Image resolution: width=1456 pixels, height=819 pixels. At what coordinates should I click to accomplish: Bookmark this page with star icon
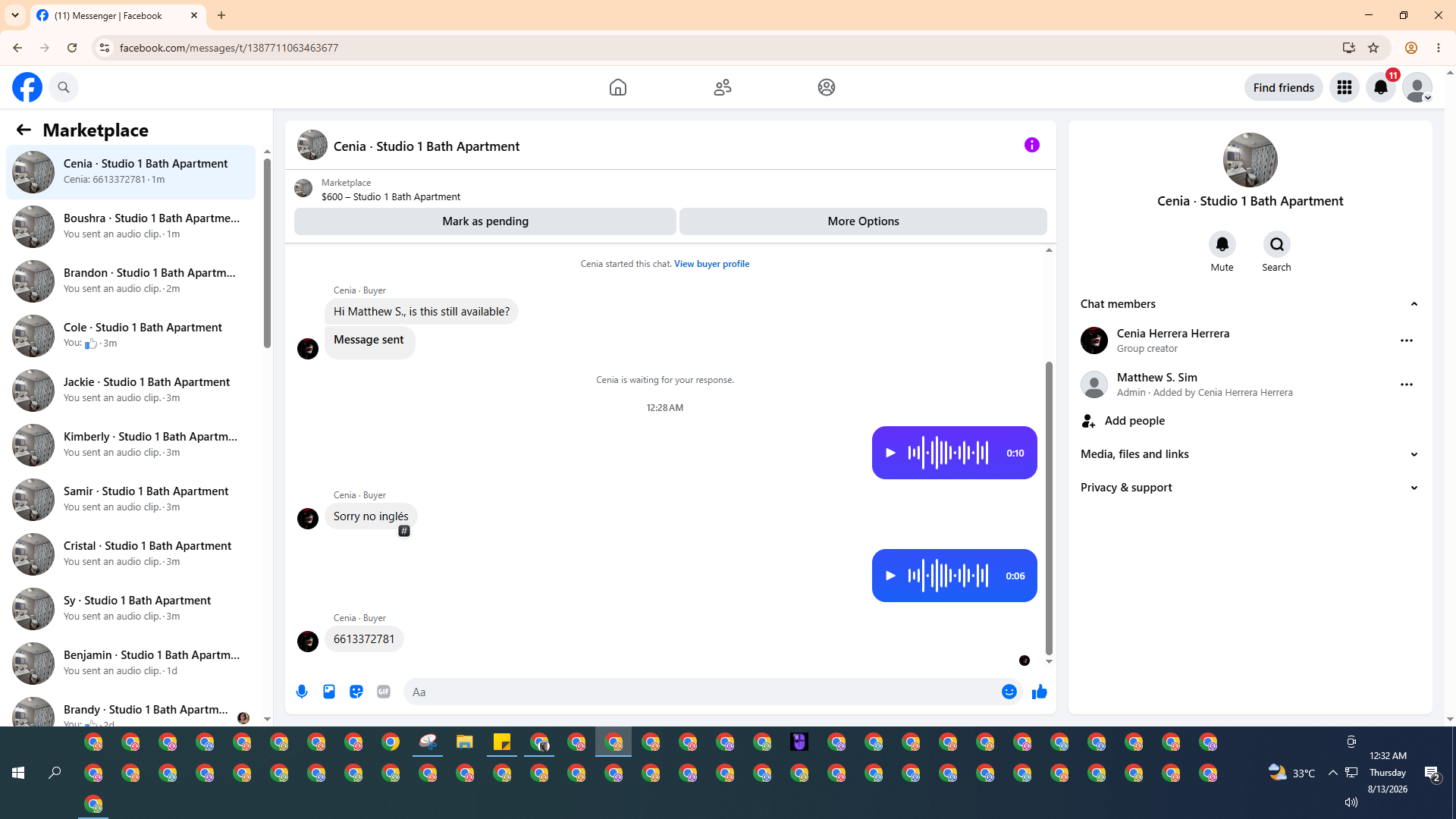[x=1373, y=48]
